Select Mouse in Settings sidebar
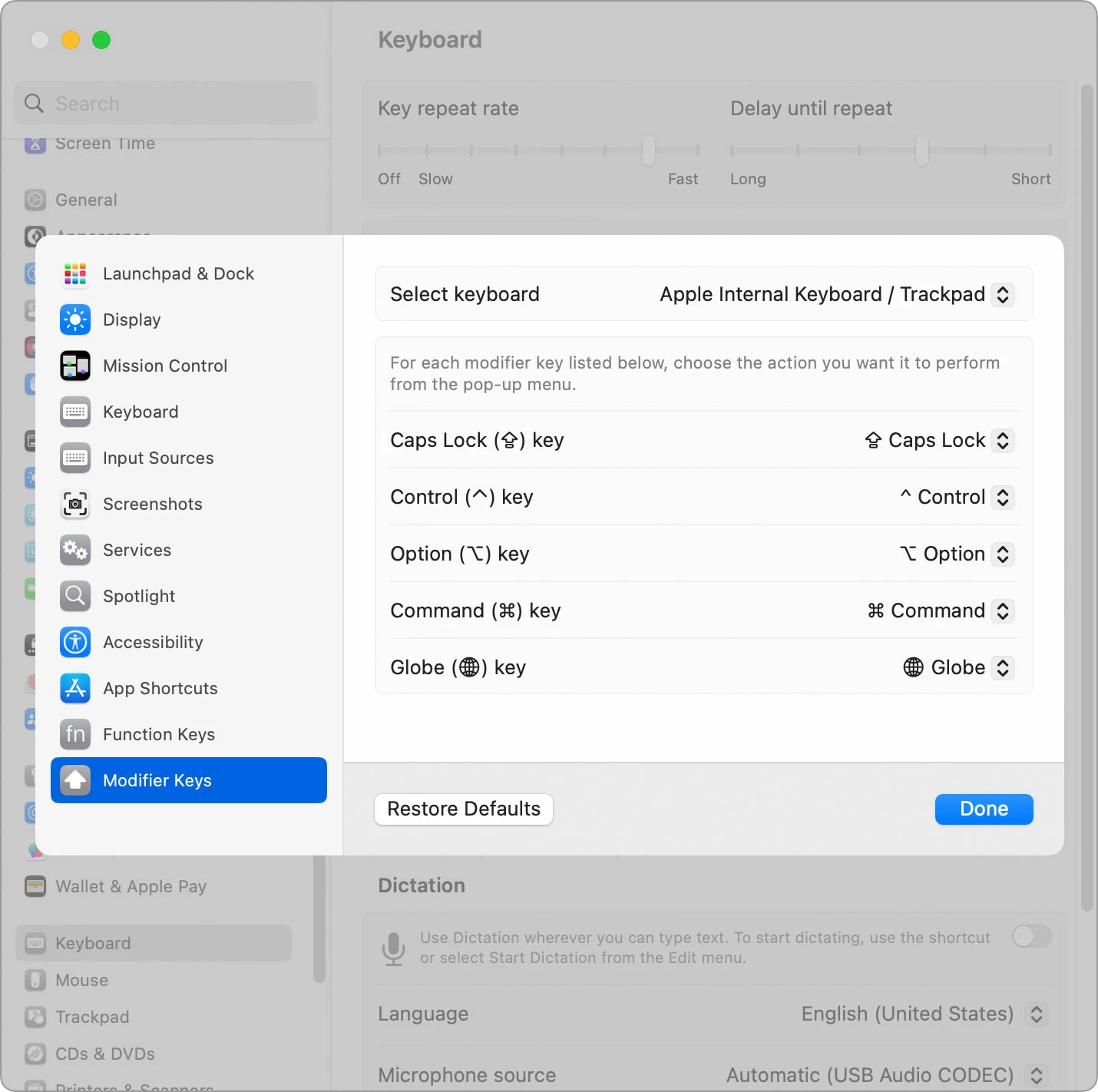 pyautogui.click(x=154, y=980)
